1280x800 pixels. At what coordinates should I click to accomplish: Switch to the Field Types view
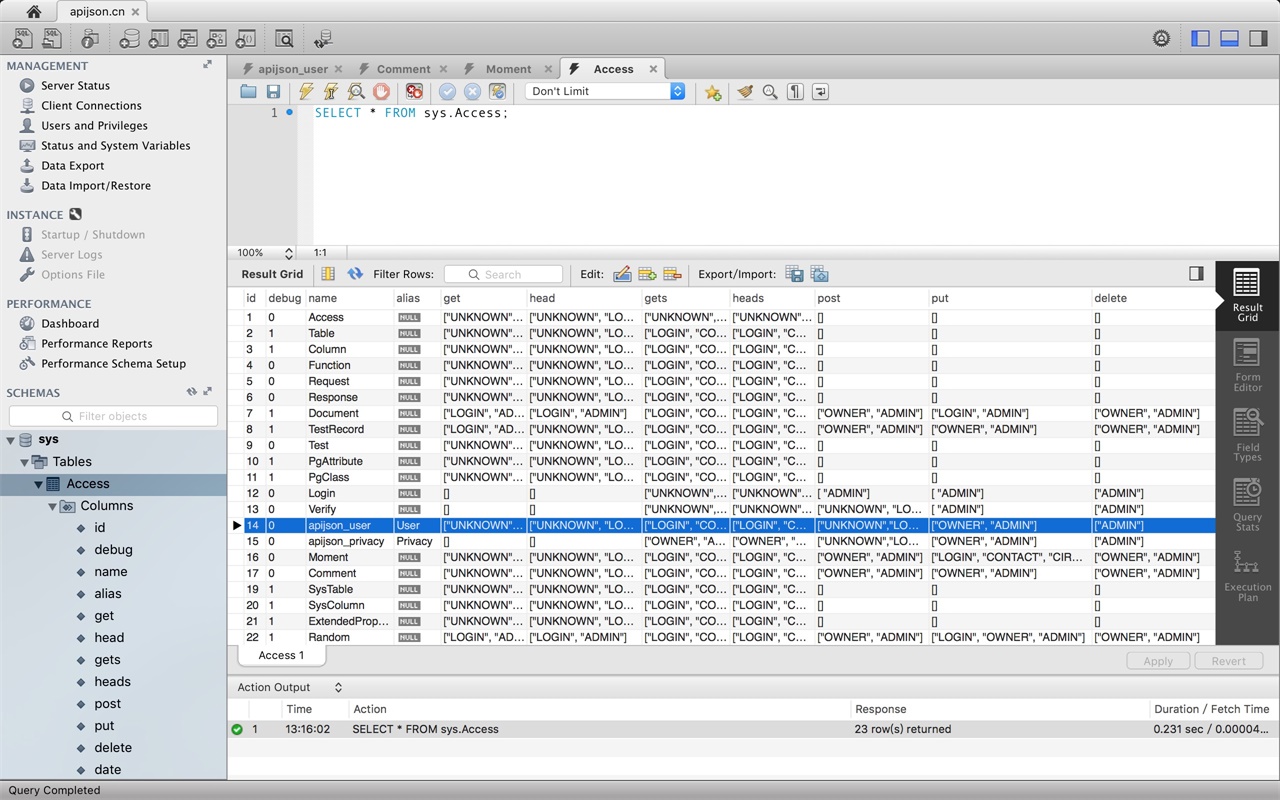(x=1247, y=435)
